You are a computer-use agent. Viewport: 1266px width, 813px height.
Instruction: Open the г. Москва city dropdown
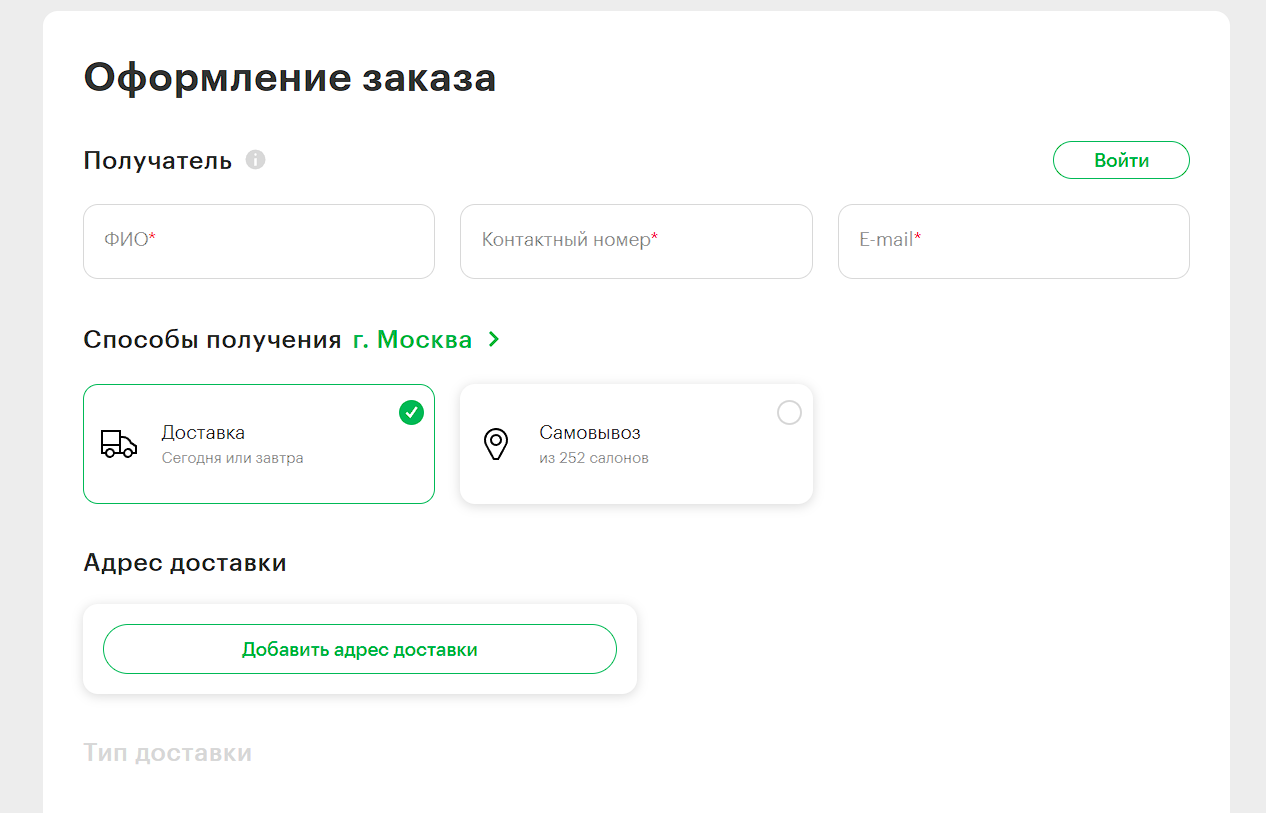tap(412, 340)
